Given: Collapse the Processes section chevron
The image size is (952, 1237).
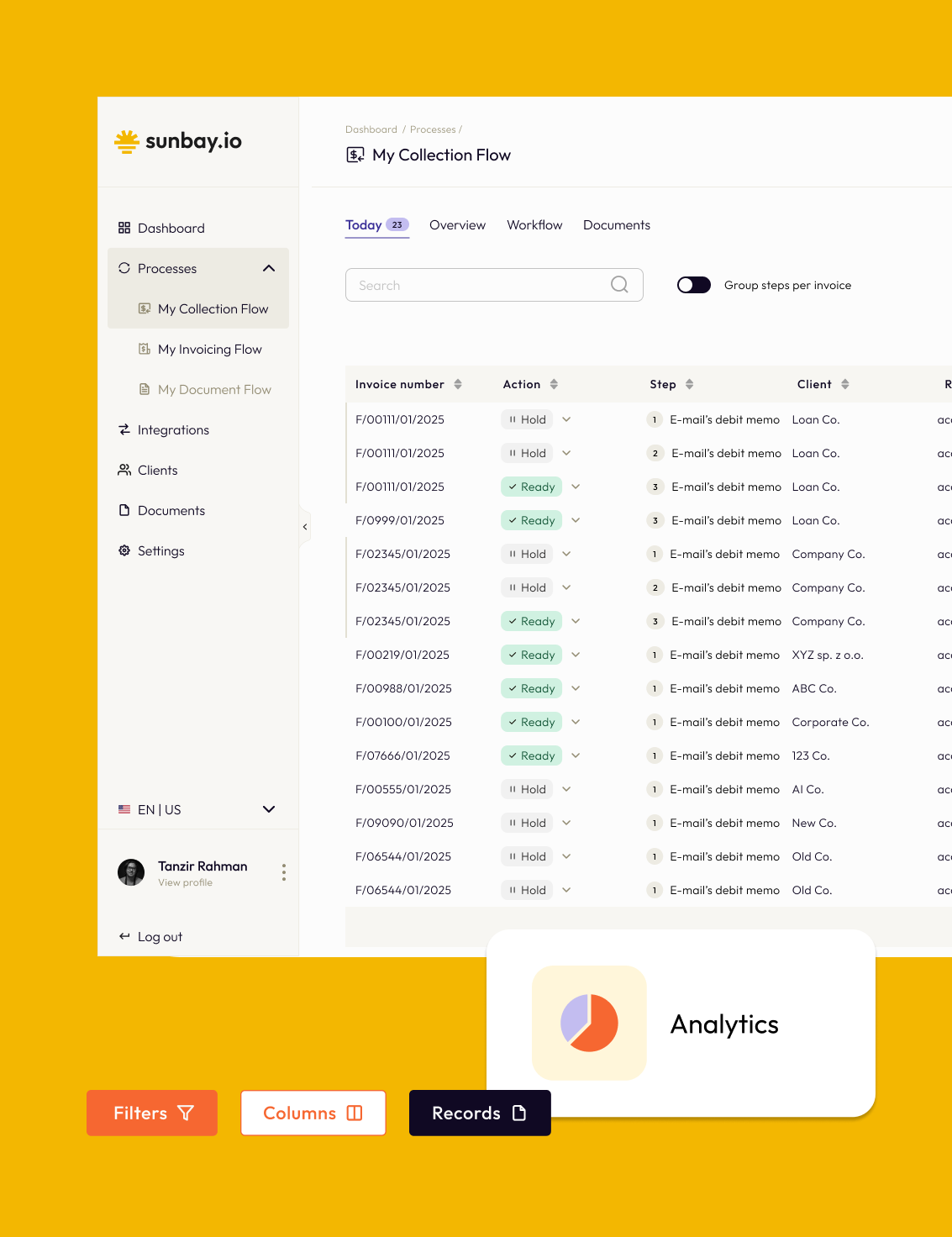Looking at the screenshot, I should tap(269, 268).
